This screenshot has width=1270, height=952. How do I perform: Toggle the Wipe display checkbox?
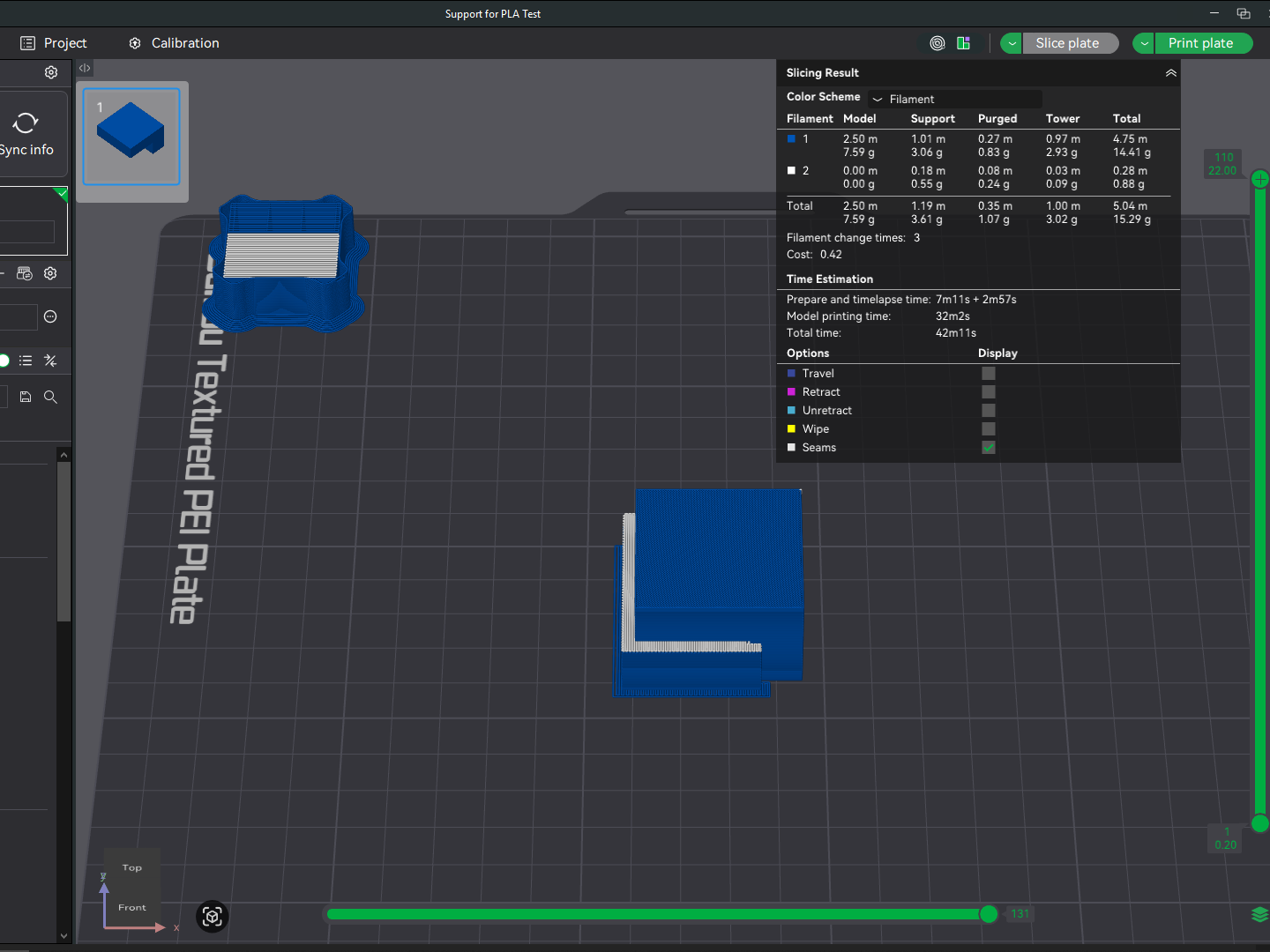[989, 429]
